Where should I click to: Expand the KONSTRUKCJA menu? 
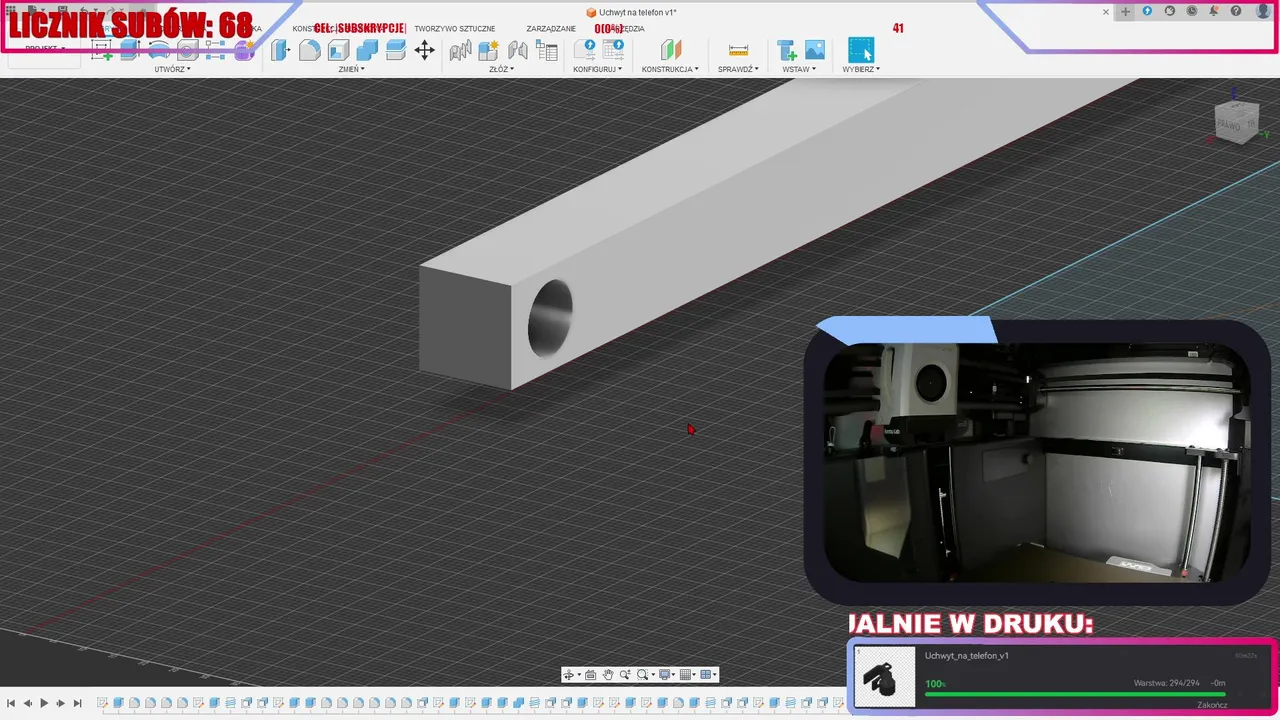click(x=670, y=69)
